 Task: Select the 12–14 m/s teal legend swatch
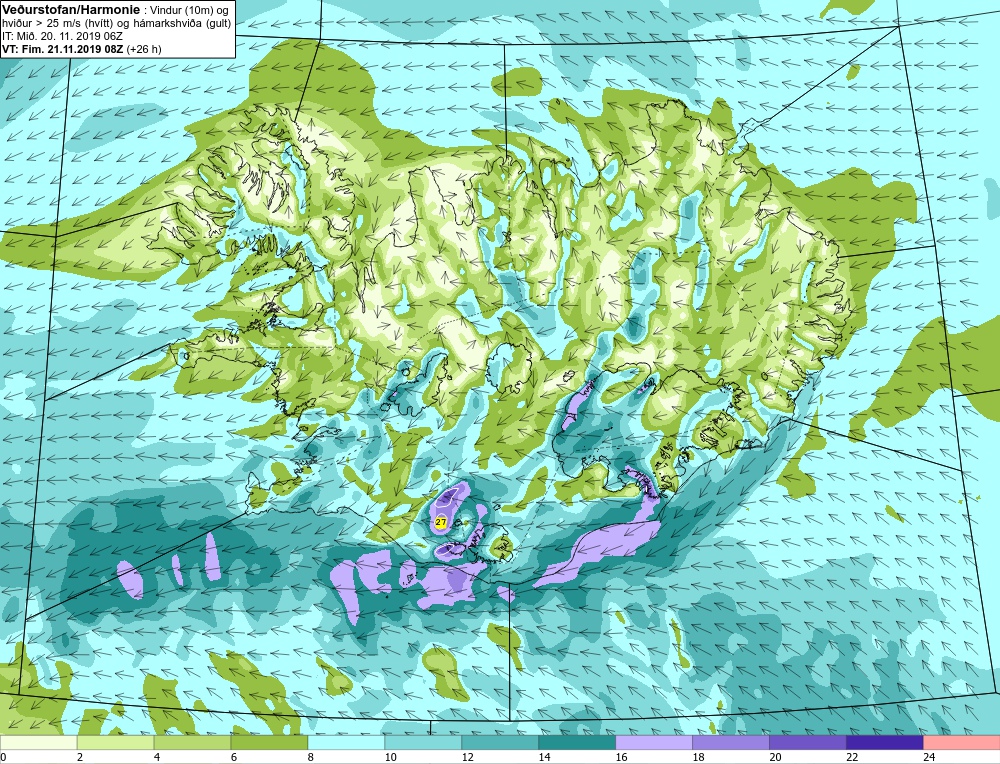tap(500, 743)
